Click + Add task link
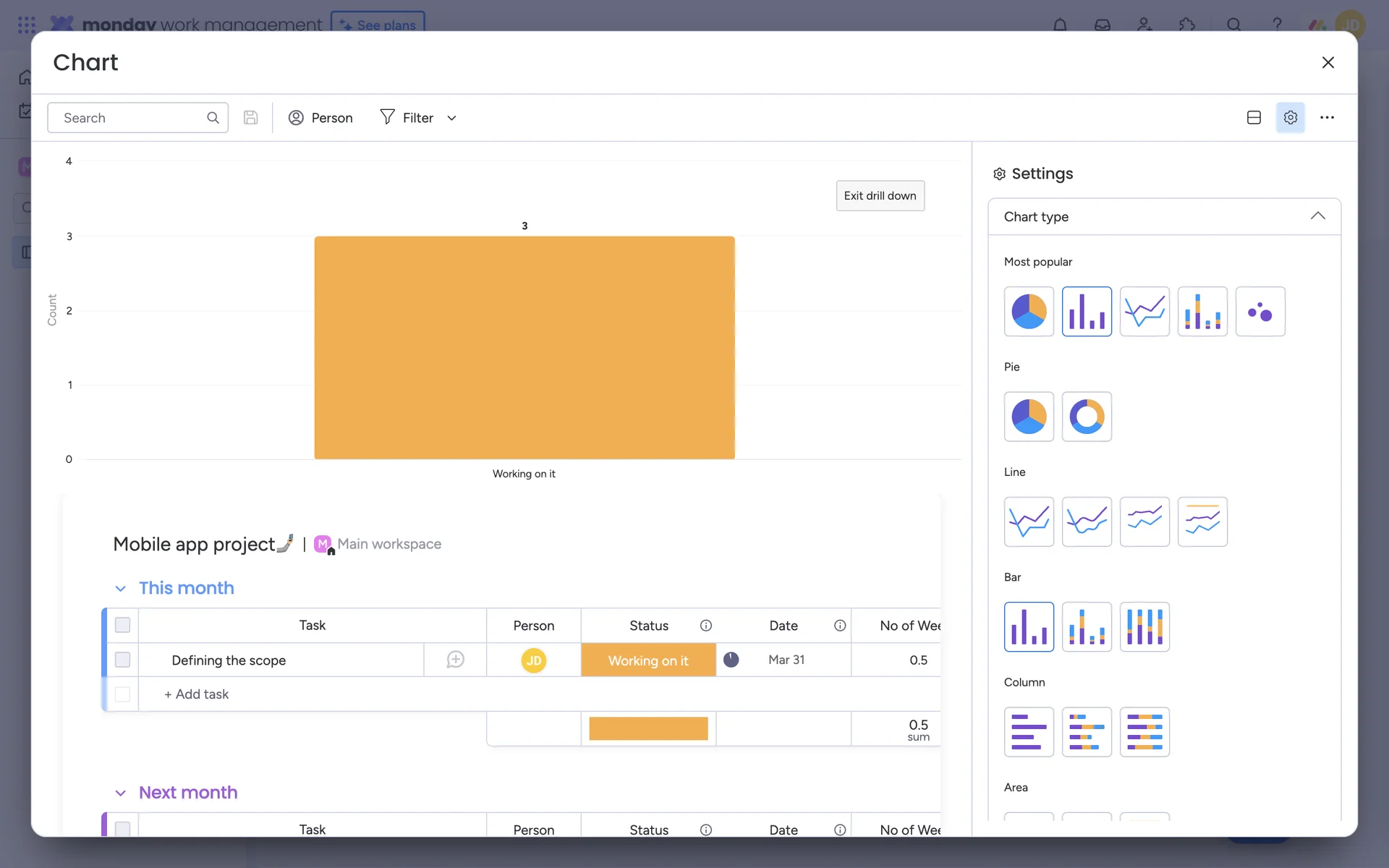The height and width of the screenshot is (868, 1389). click(x=197, y=694)
